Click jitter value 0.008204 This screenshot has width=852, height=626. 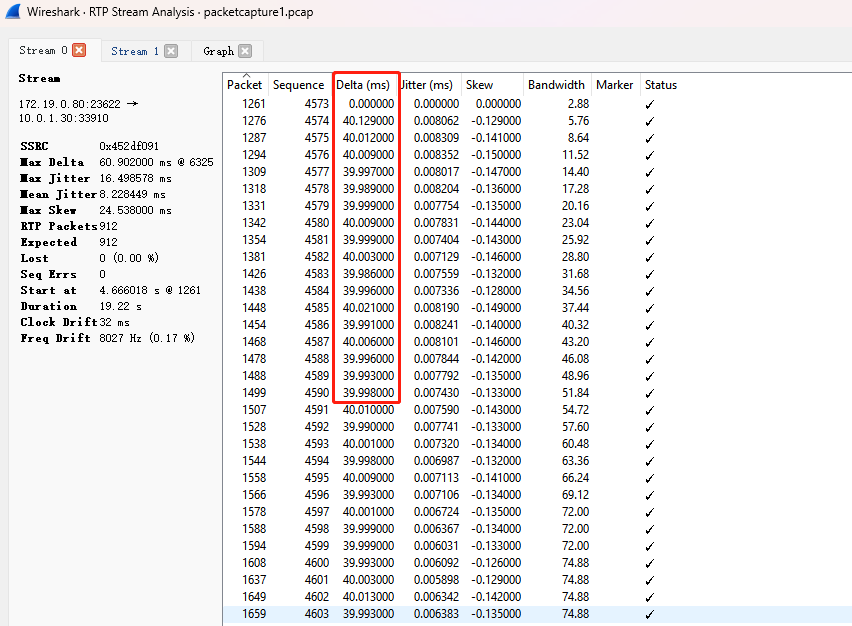point(436,189)
